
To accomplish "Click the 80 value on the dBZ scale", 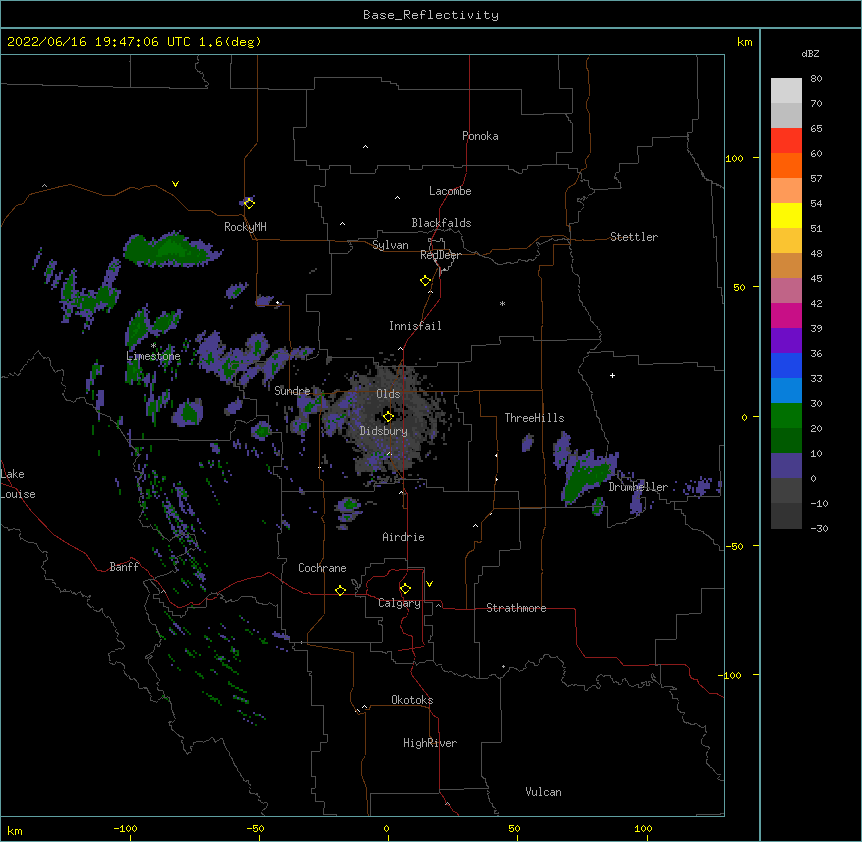I will (x=816, y=79).
